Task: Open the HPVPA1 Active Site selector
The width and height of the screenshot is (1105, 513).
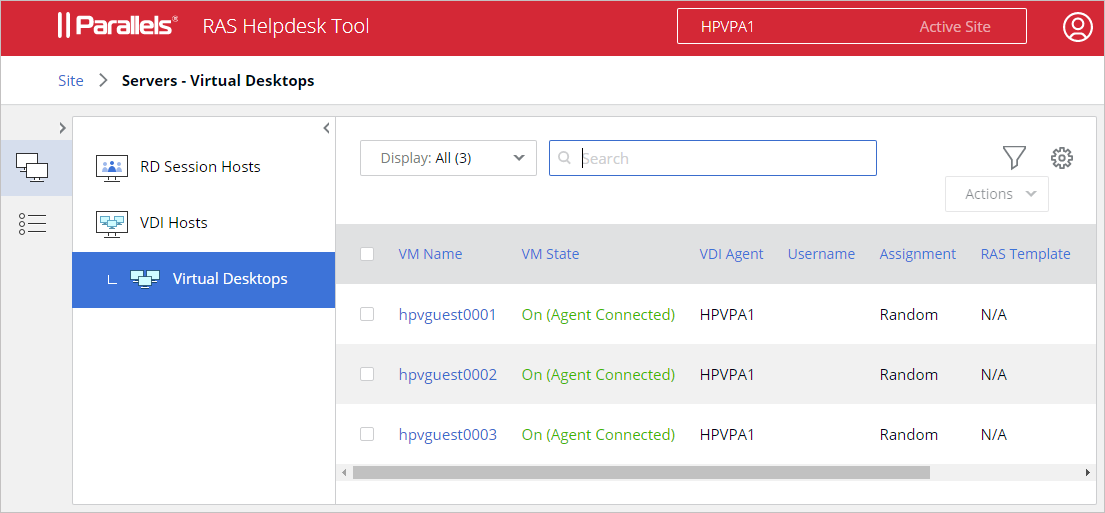Action: coord(851,26)
